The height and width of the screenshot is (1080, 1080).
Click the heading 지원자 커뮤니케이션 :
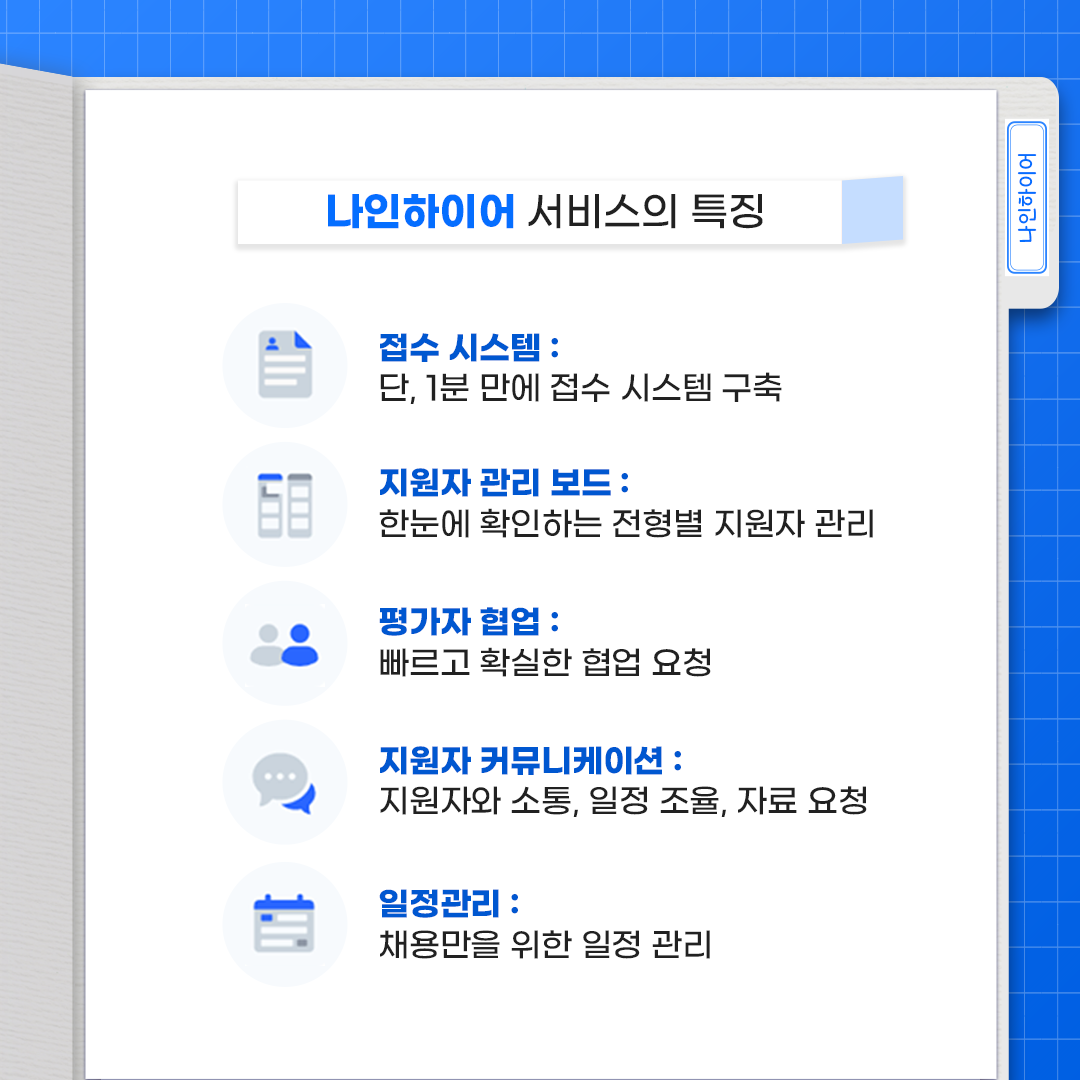[x=530, y=761]
